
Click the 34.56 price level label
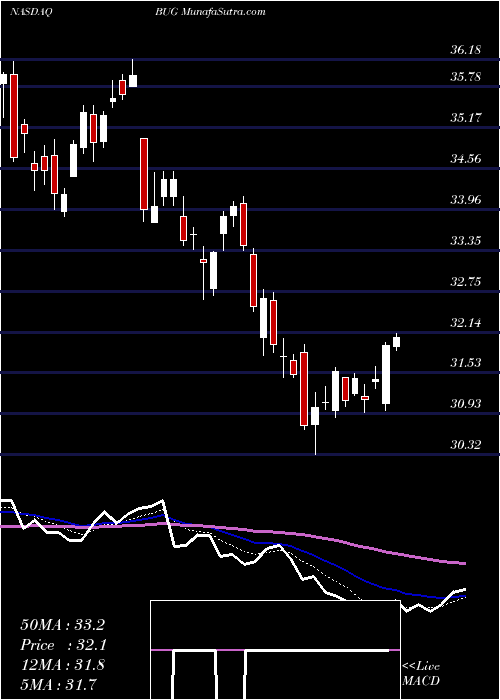pos(466,158)
